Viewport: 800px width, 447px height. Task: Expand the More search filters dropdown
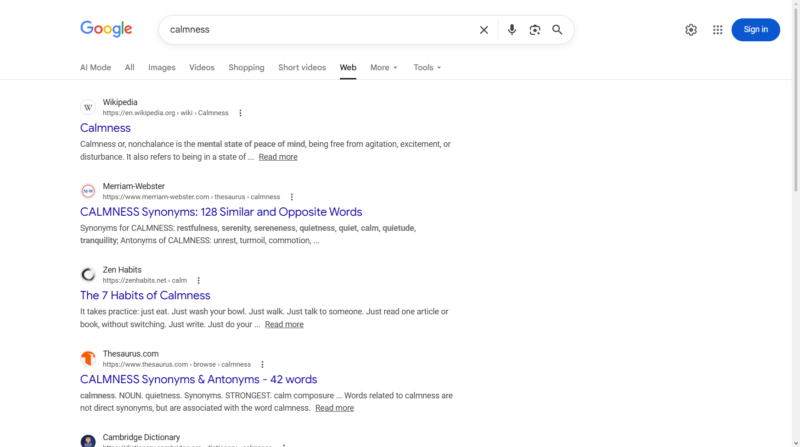coord(383,68)
